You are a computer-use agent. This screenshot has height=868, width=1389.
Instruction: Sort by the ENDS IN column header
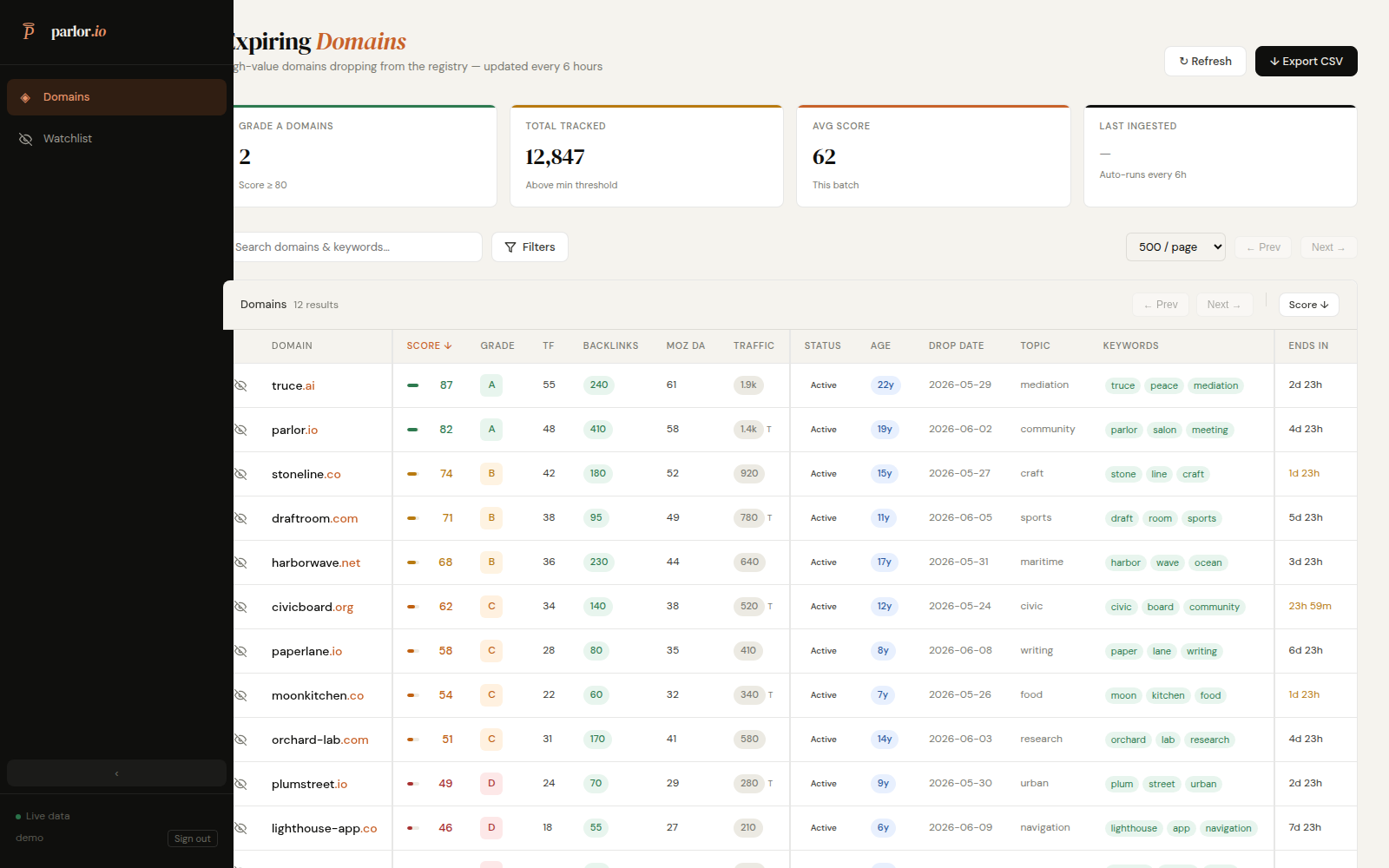coord(1308,345)
